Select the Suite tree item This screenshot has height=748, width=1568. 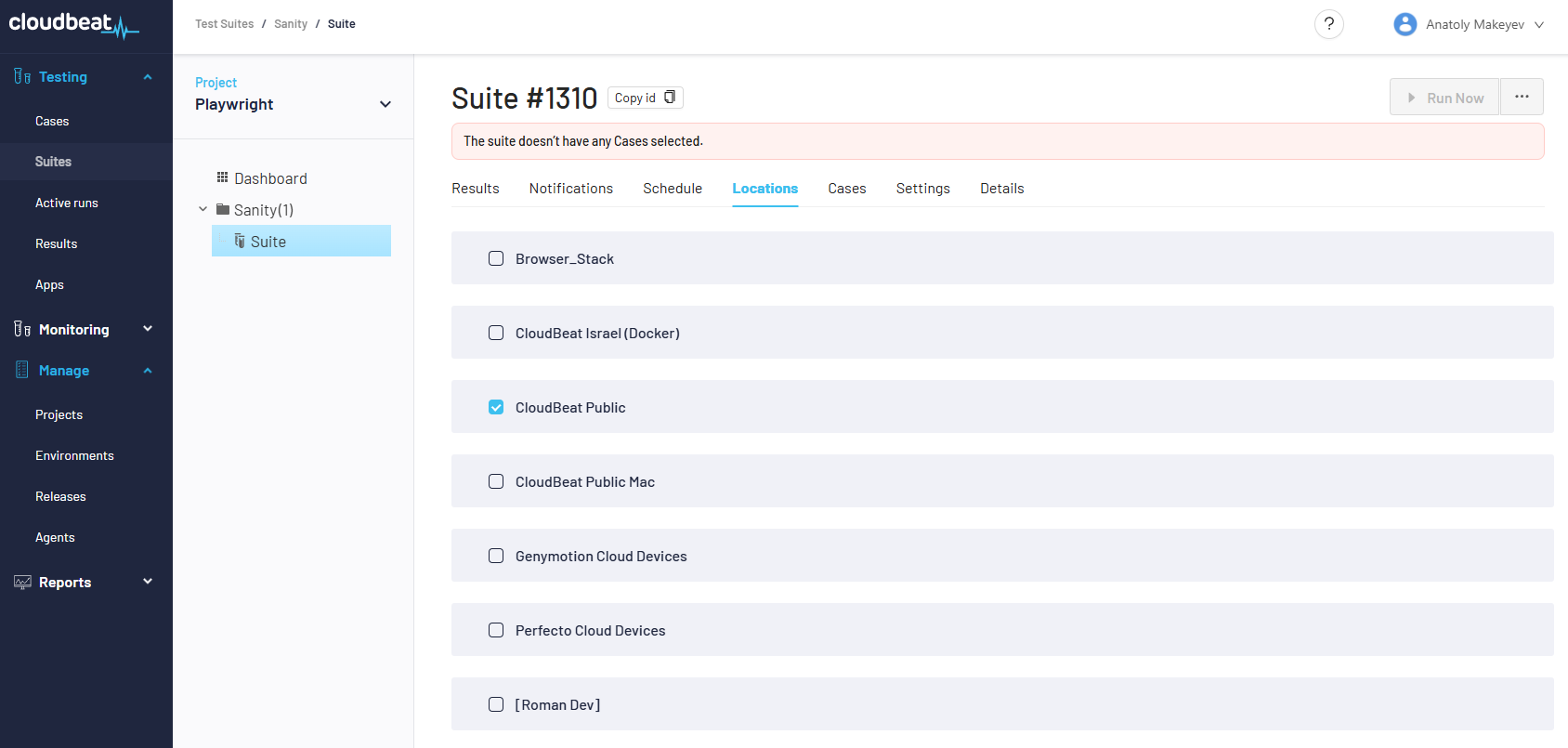[x=301, y=241]
